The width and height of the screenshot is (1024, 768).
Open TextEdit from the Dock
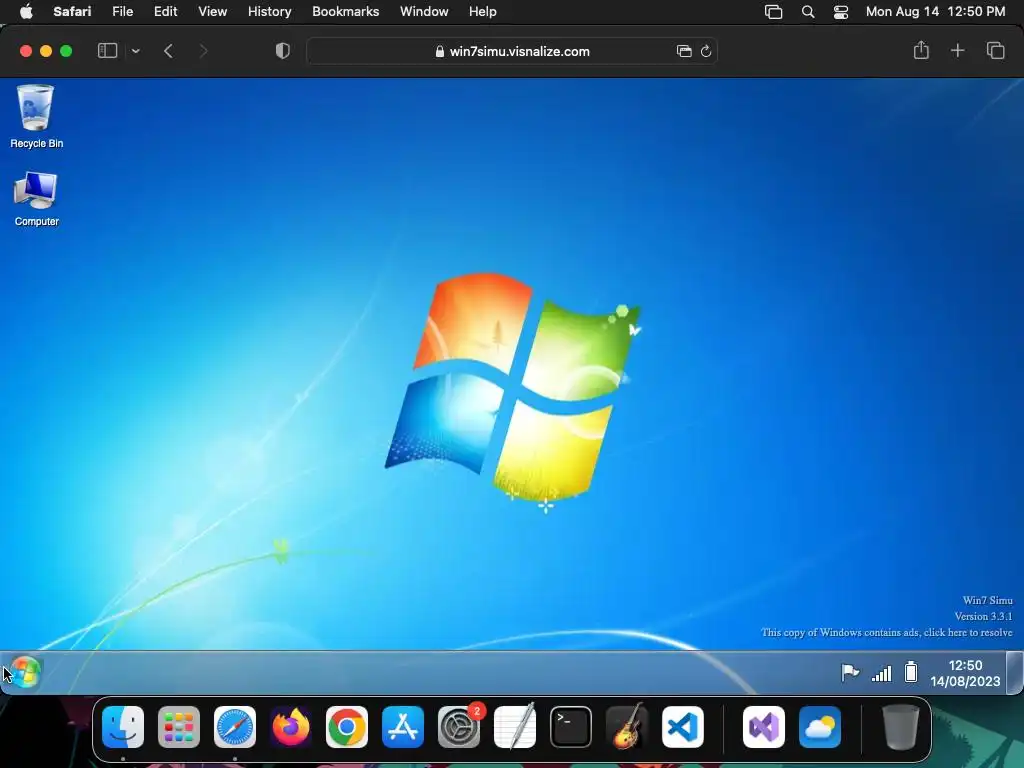tap(515, 726)
